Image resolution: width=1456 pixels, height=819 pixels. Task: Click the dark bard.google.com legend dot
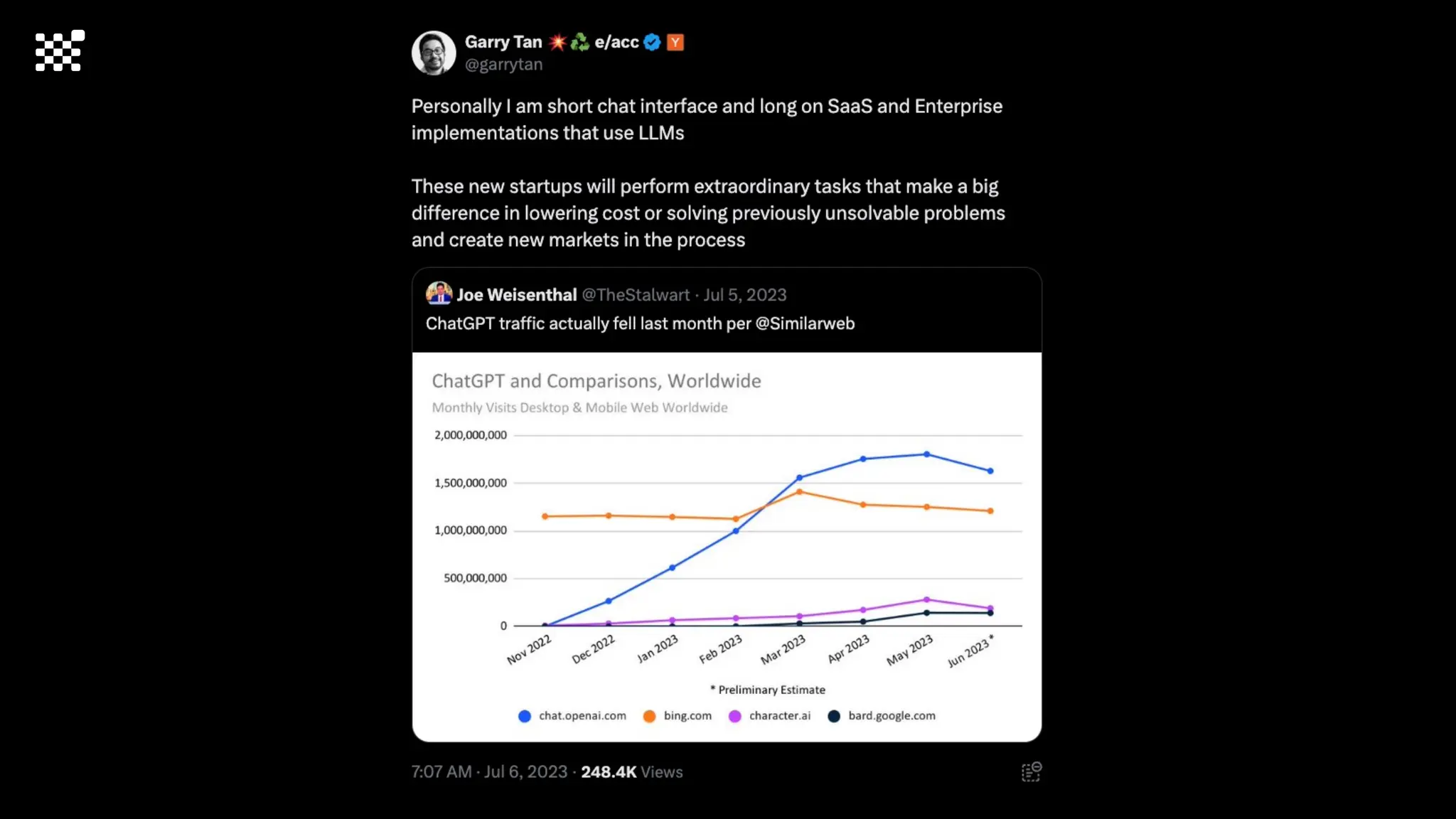834,717
